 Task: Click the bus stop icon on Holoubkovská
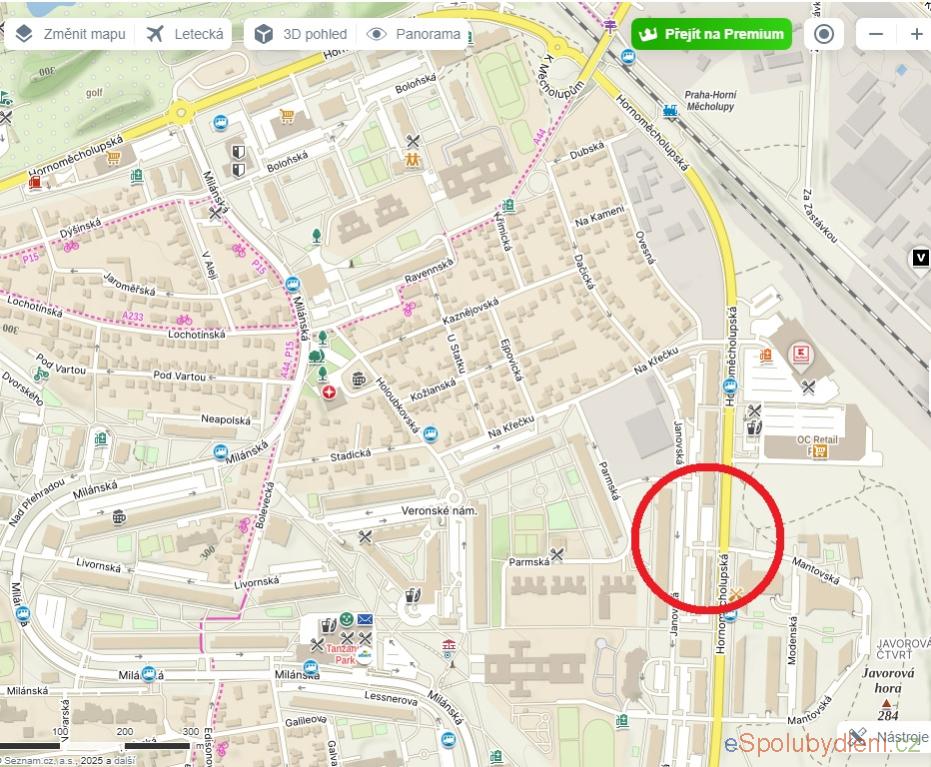pos(431,434)
